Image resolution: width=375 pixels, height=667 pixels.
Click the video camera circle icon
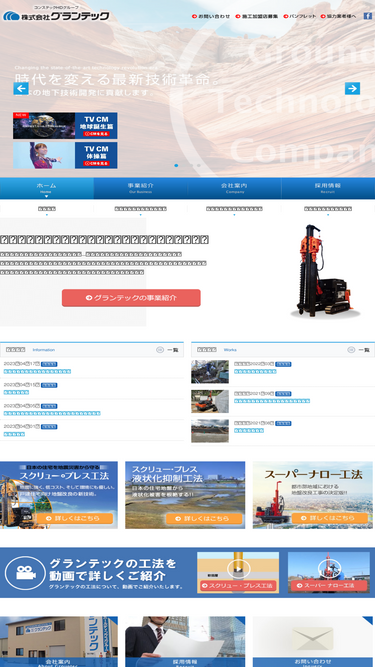(x=25, y=573)
